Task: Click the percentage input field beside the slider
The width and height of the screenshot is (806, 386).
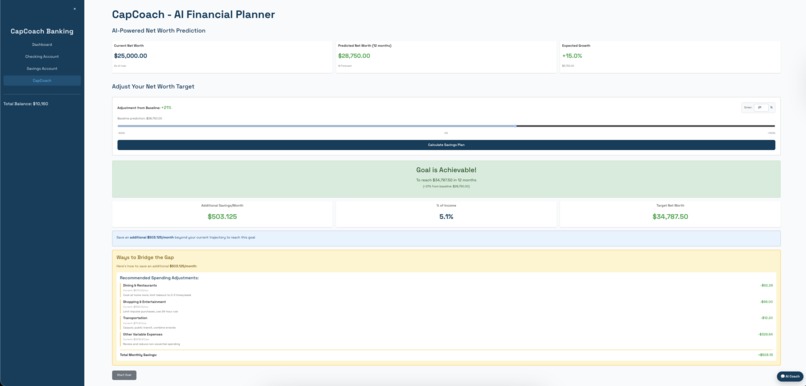Action: pos(761,107)
